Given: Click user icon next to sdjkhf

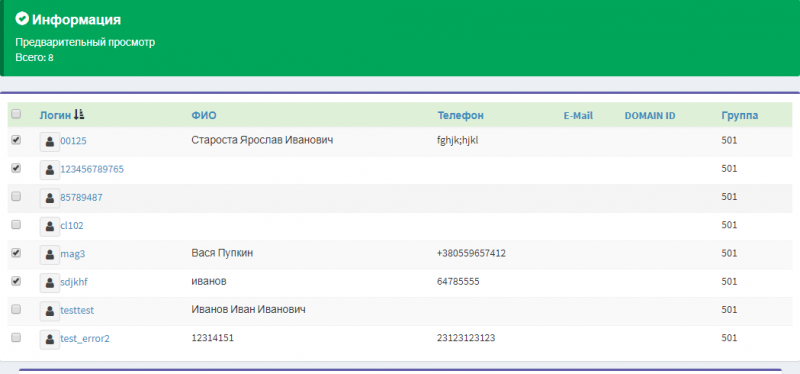Looking at the screenshot, I should point(49,282).
